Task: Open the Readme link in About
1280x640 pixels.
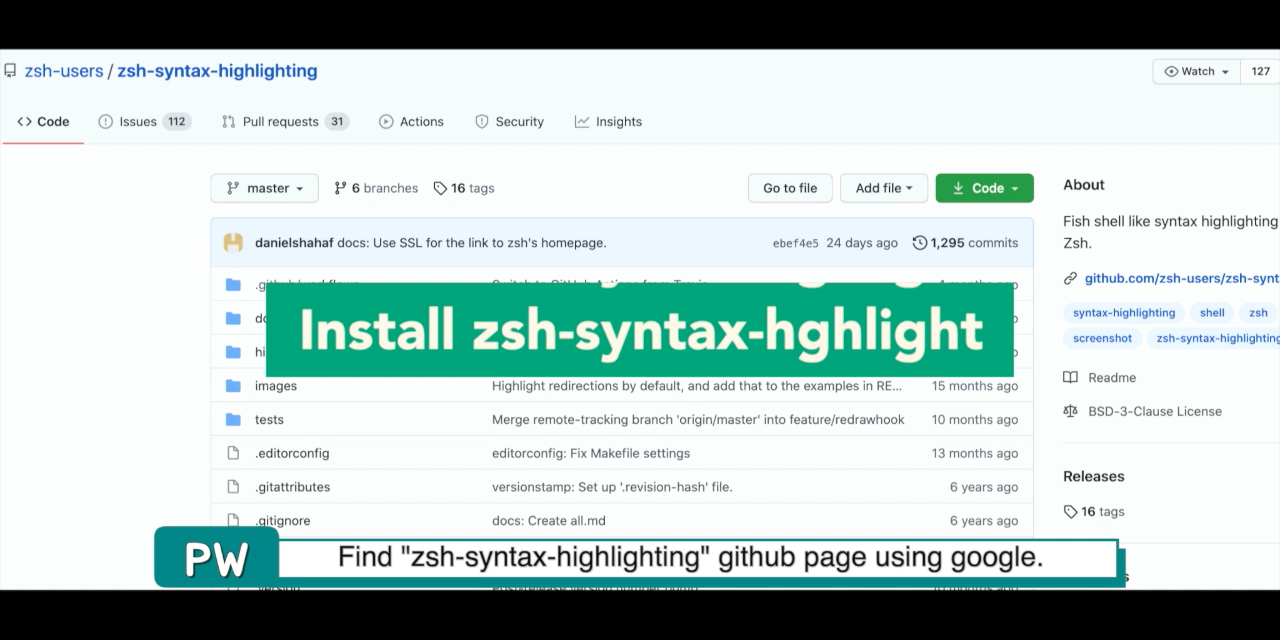Action: pyautogui.click(x=1112, y=378)
